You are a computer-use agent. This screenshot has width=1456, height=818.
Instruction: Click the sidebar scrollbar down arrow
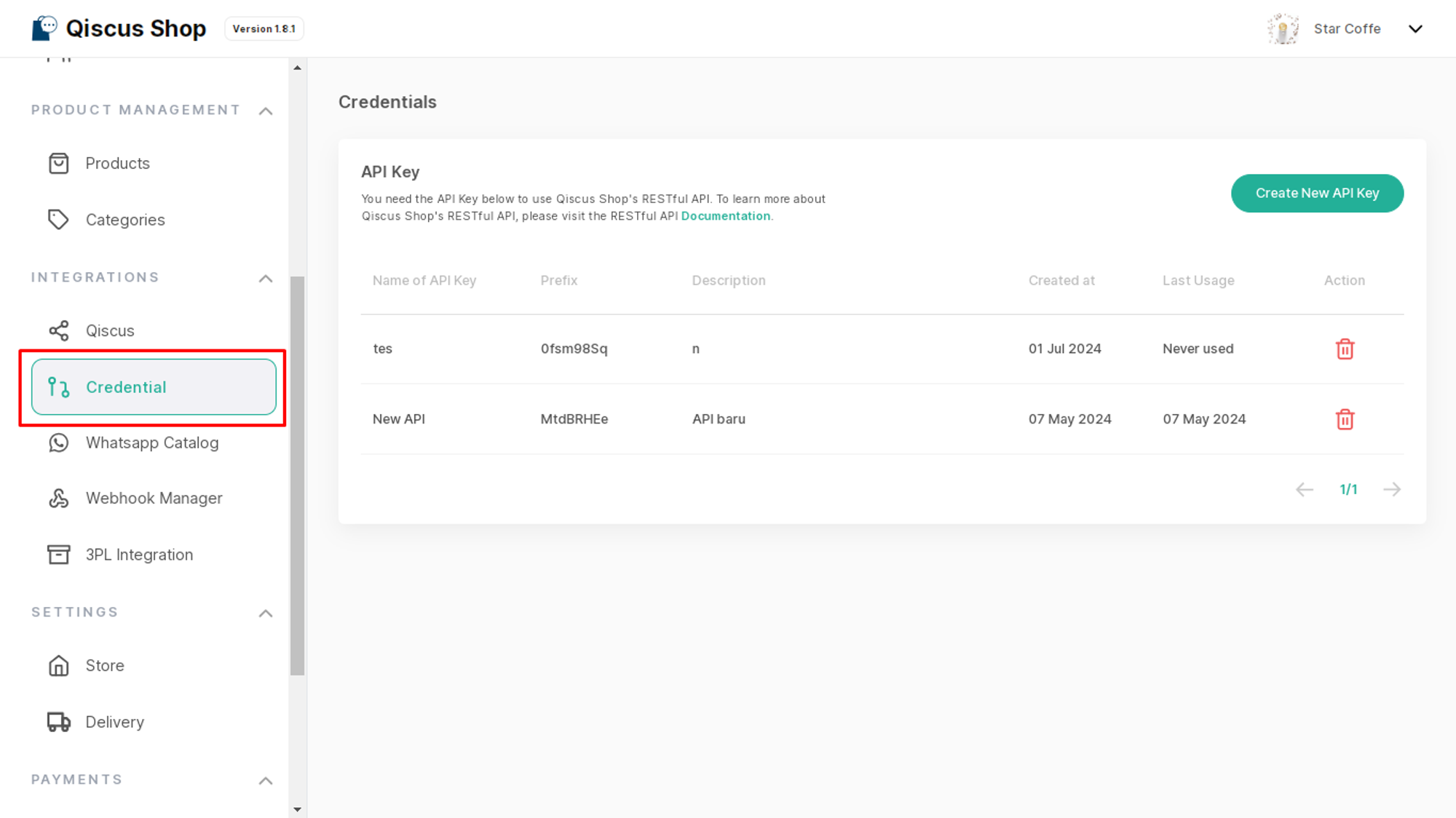(297, 809)
